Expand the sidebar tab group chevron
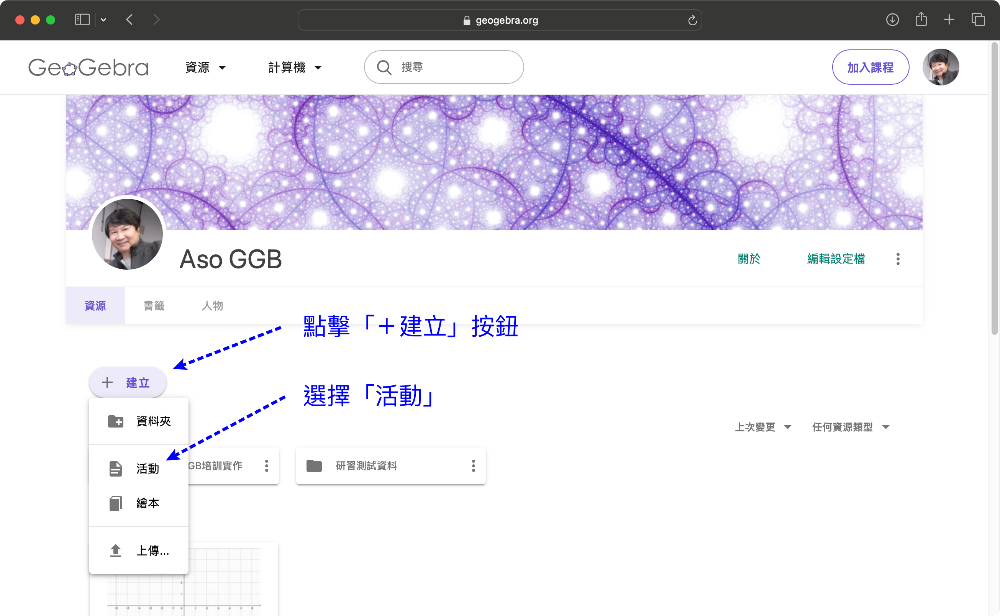 pos(103,20)
